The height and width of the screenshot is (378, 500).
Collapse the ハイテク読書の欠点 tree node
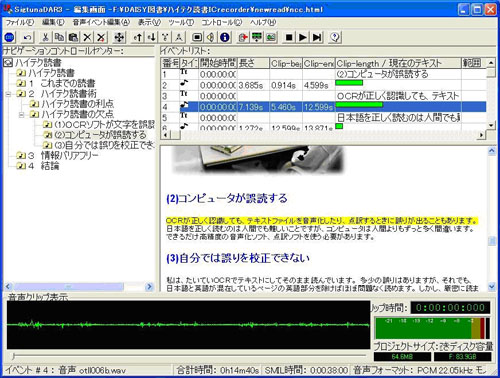click(22, 115)
